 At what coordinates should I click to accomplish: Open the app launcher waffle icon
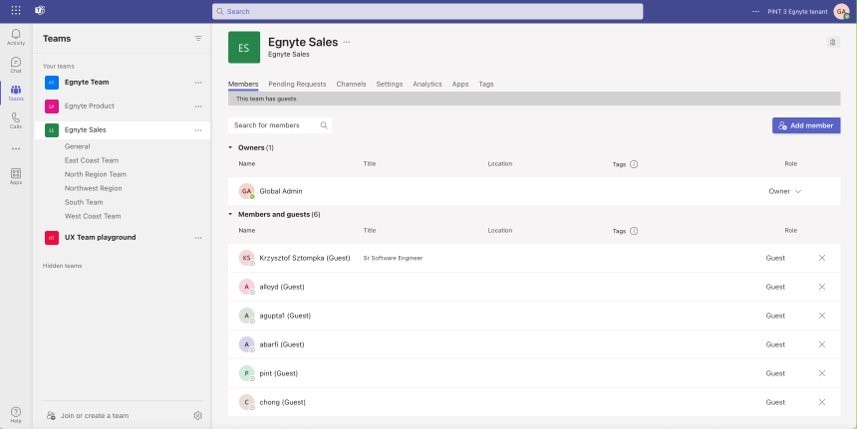point(16,10)
